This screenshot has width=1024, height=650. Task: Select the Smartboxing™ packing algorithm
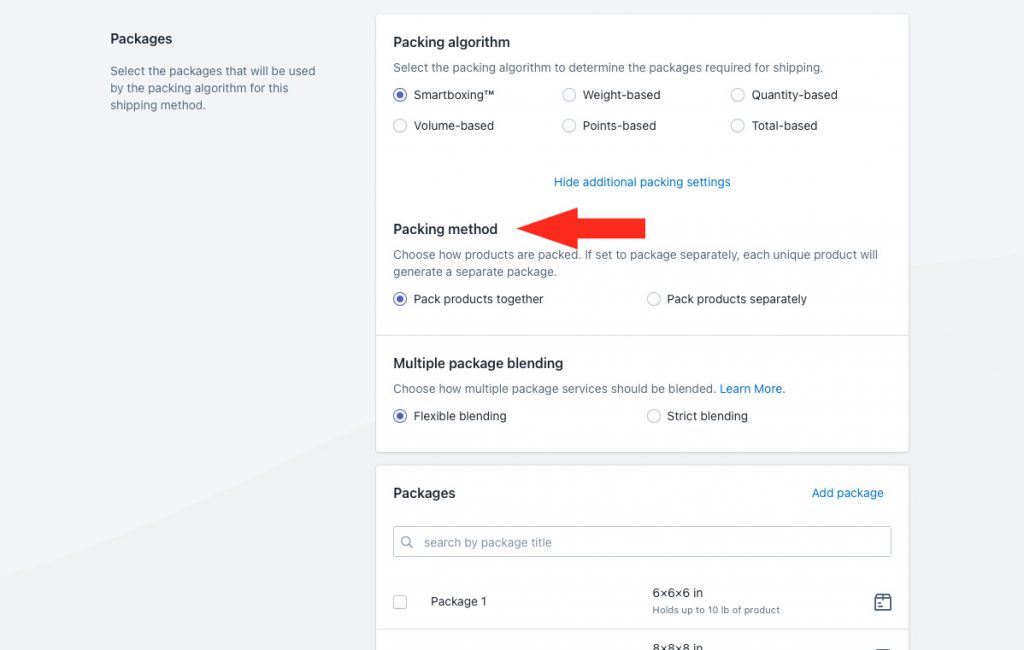[400, 95]
